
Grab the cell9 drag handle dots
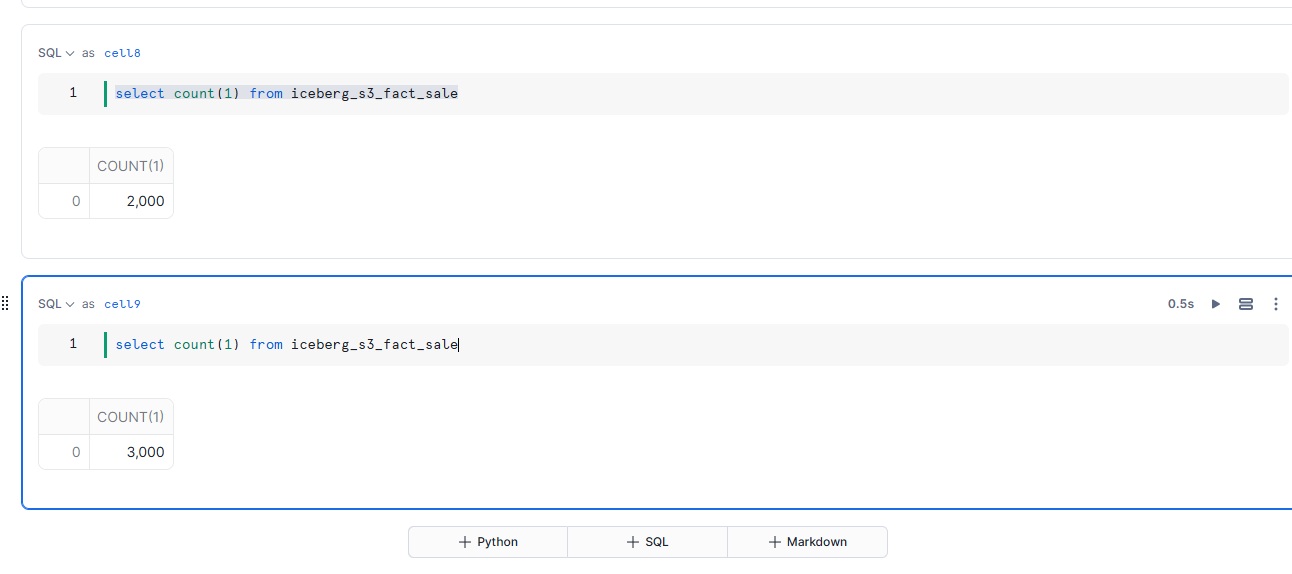(x=5, y=303)
